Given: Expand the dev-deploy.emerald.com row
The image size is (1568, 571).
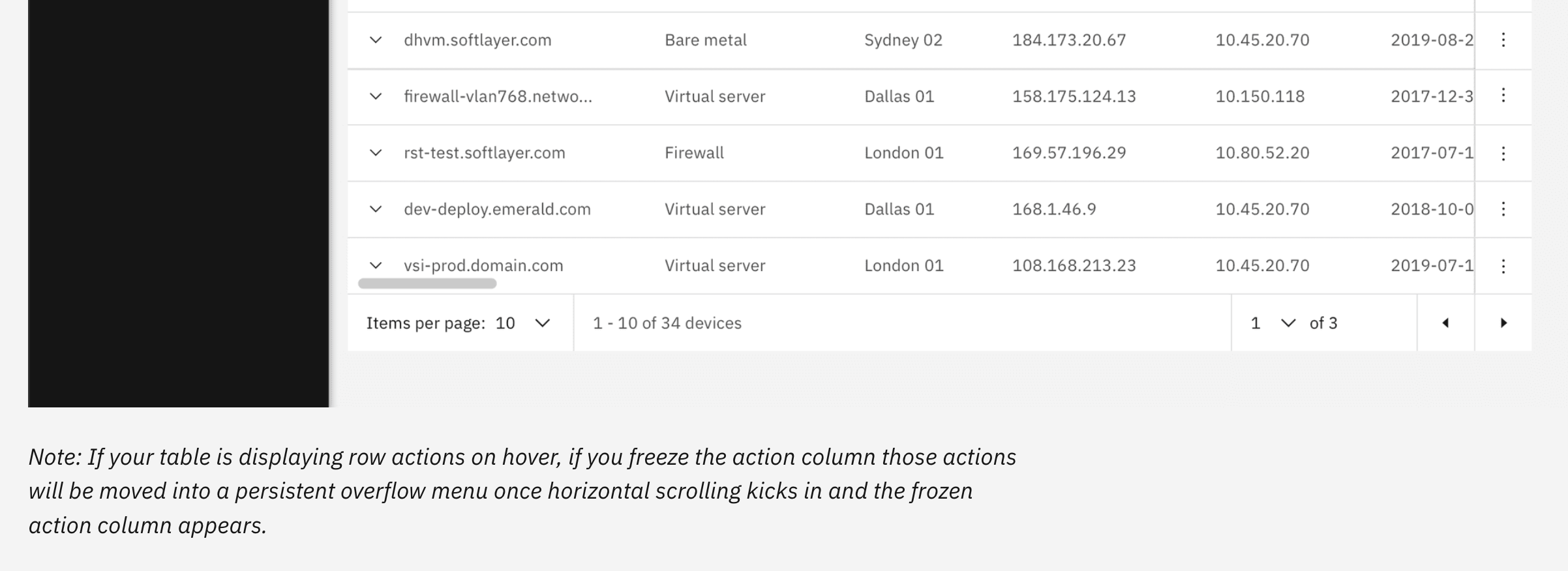Looking at the screenshot, I should (376, 209).
